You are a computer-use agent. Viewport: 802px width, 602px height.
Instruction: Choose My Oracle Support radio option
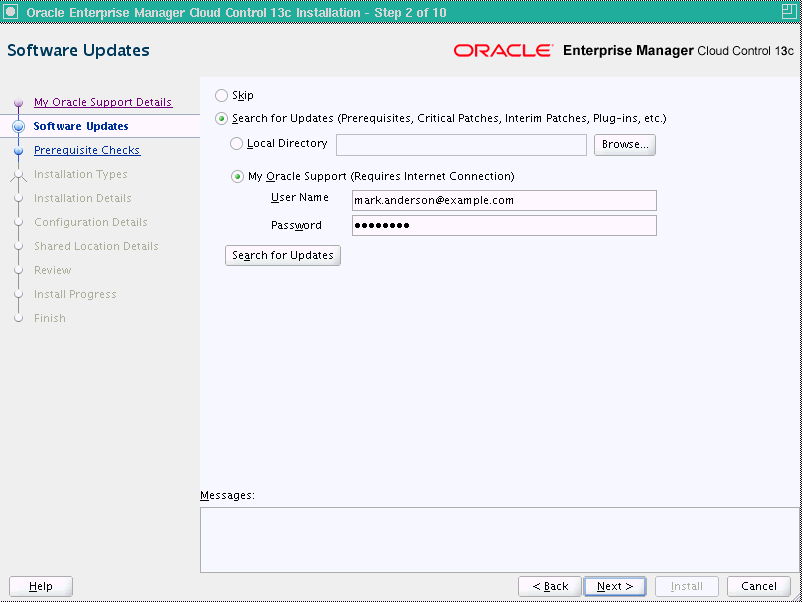pyautogui.click(x=237, y=176)
